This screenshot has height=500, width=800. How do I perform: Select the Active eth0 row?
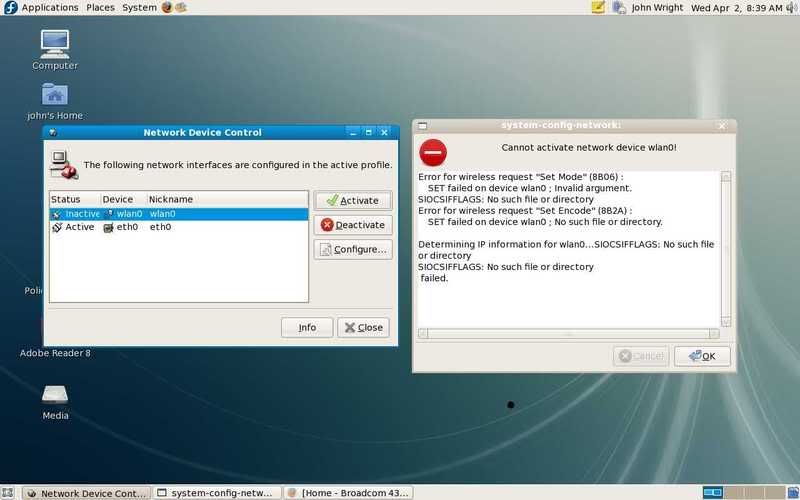click(x=179, y=227)
